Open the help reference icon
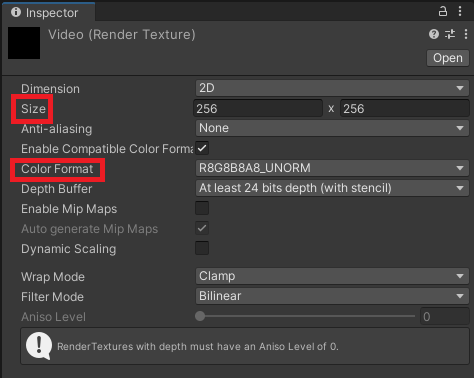Image resolution: width=474 pixels, height=378 pixels. [434, 34]
